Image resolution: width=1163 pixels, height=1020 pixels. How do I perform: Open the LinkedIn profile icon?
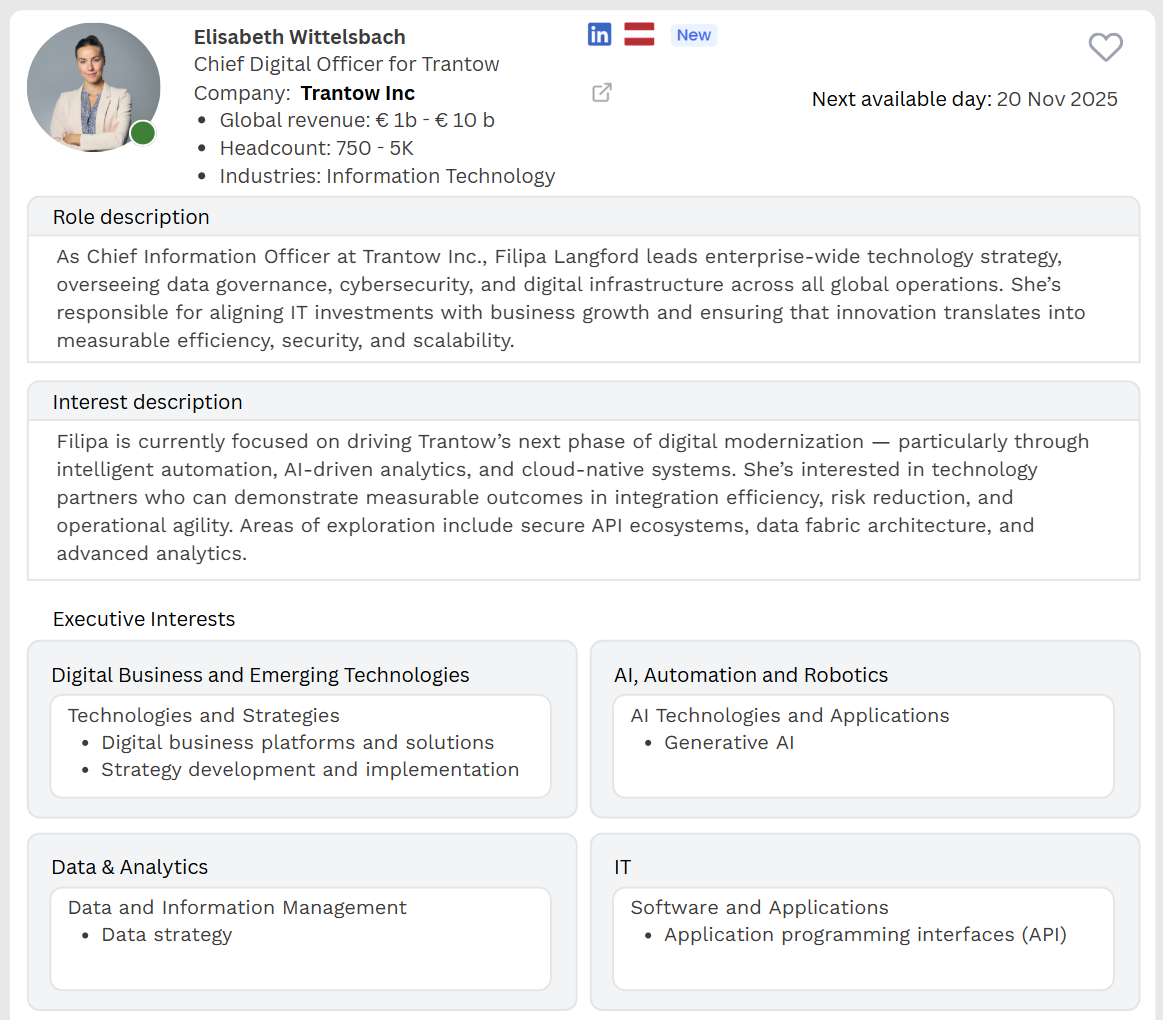pos(599,34)
